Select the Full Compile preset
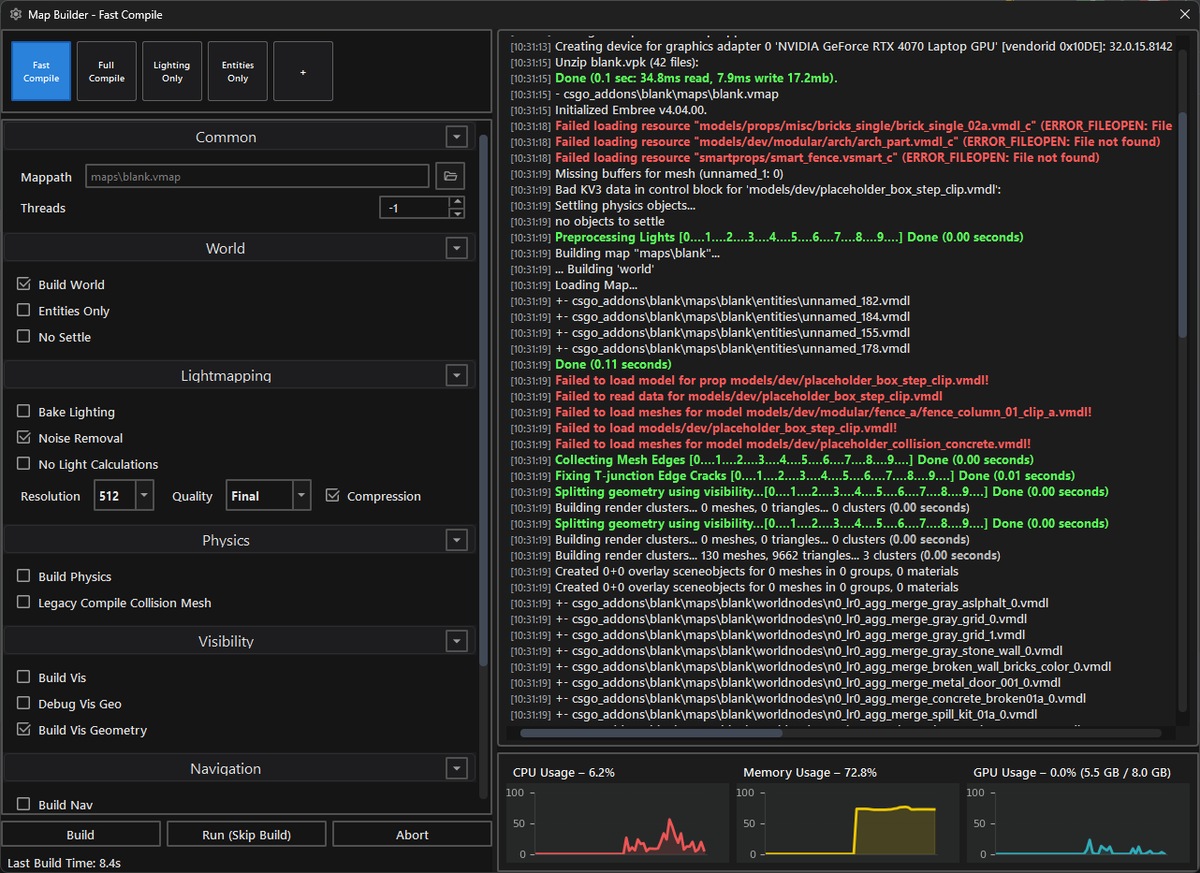 [107, 71]
